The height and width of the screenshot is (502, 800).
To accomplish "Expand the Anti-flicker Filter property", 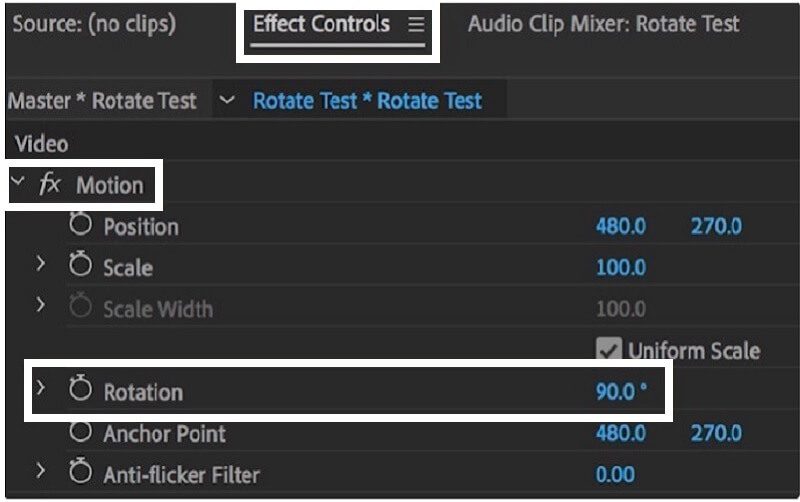I will tap(41, 471).
